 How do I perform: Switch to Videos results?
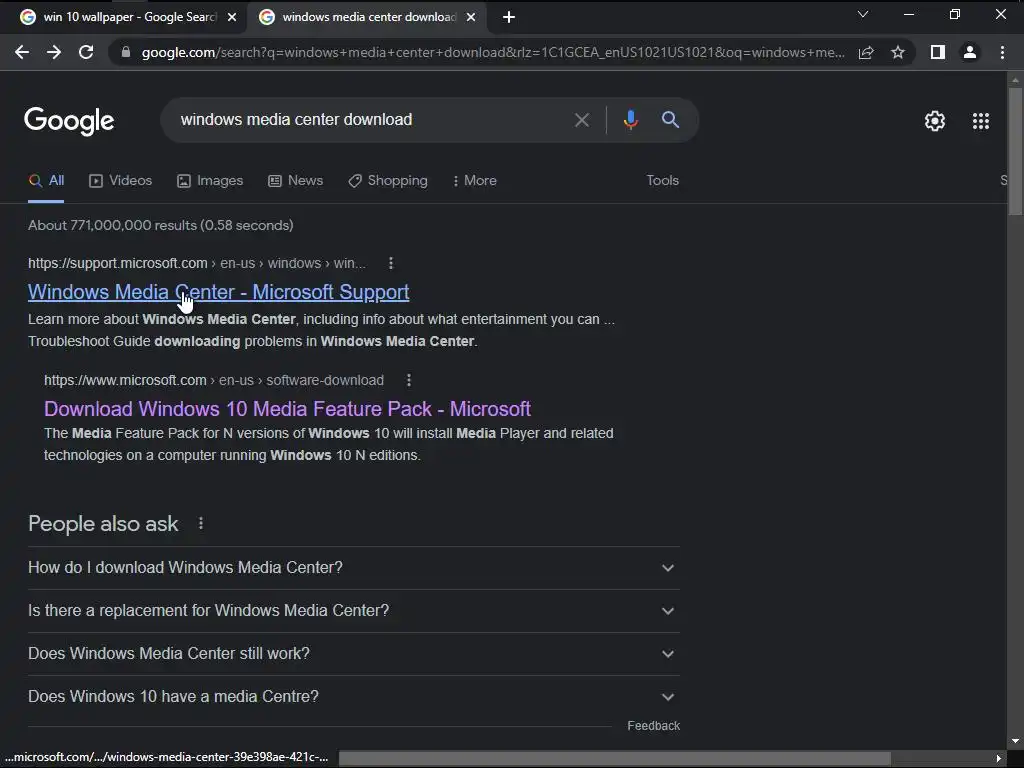pyautogui.click(x=121, y=181)
